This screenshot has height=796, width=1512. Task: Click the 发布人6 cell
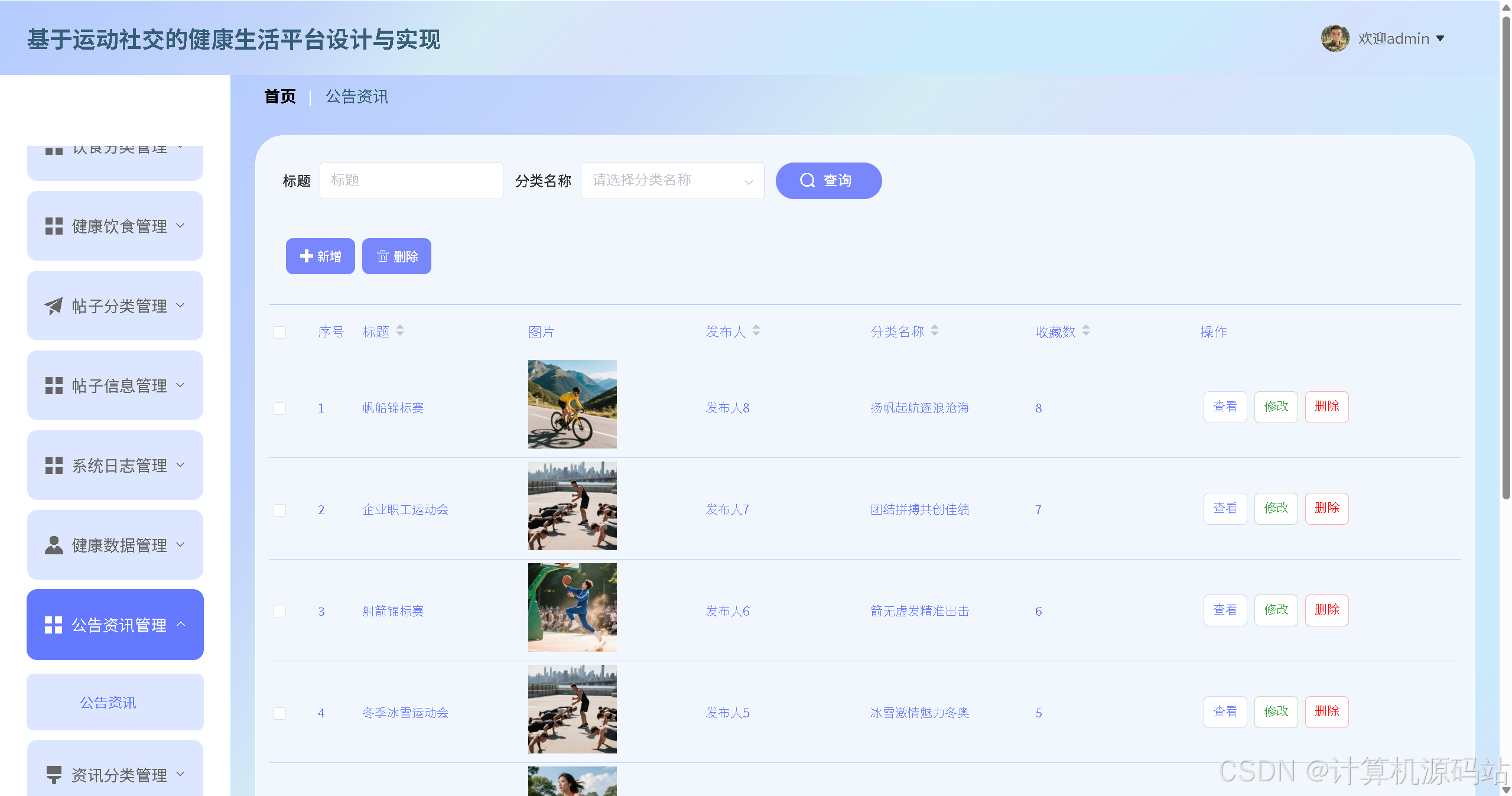727,611
